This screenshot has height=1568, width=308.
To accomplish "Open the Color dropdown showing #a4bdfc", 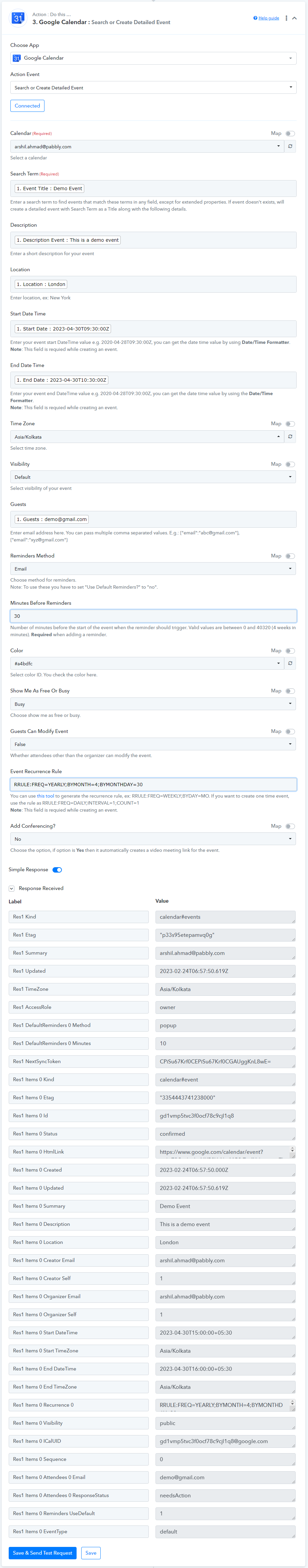I will point(147,664).
